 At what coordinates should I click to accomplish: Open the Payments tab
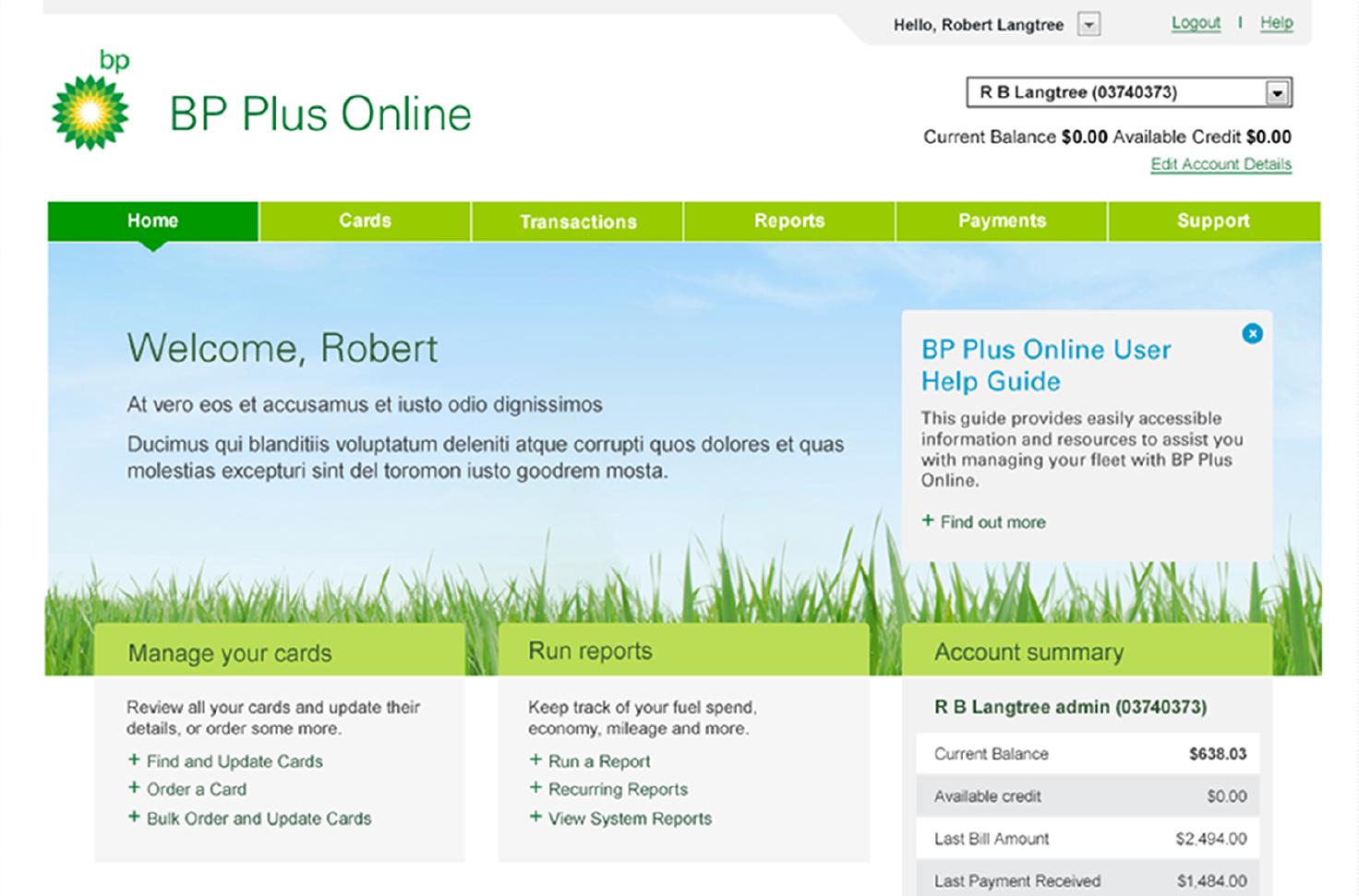[1002, 221]
